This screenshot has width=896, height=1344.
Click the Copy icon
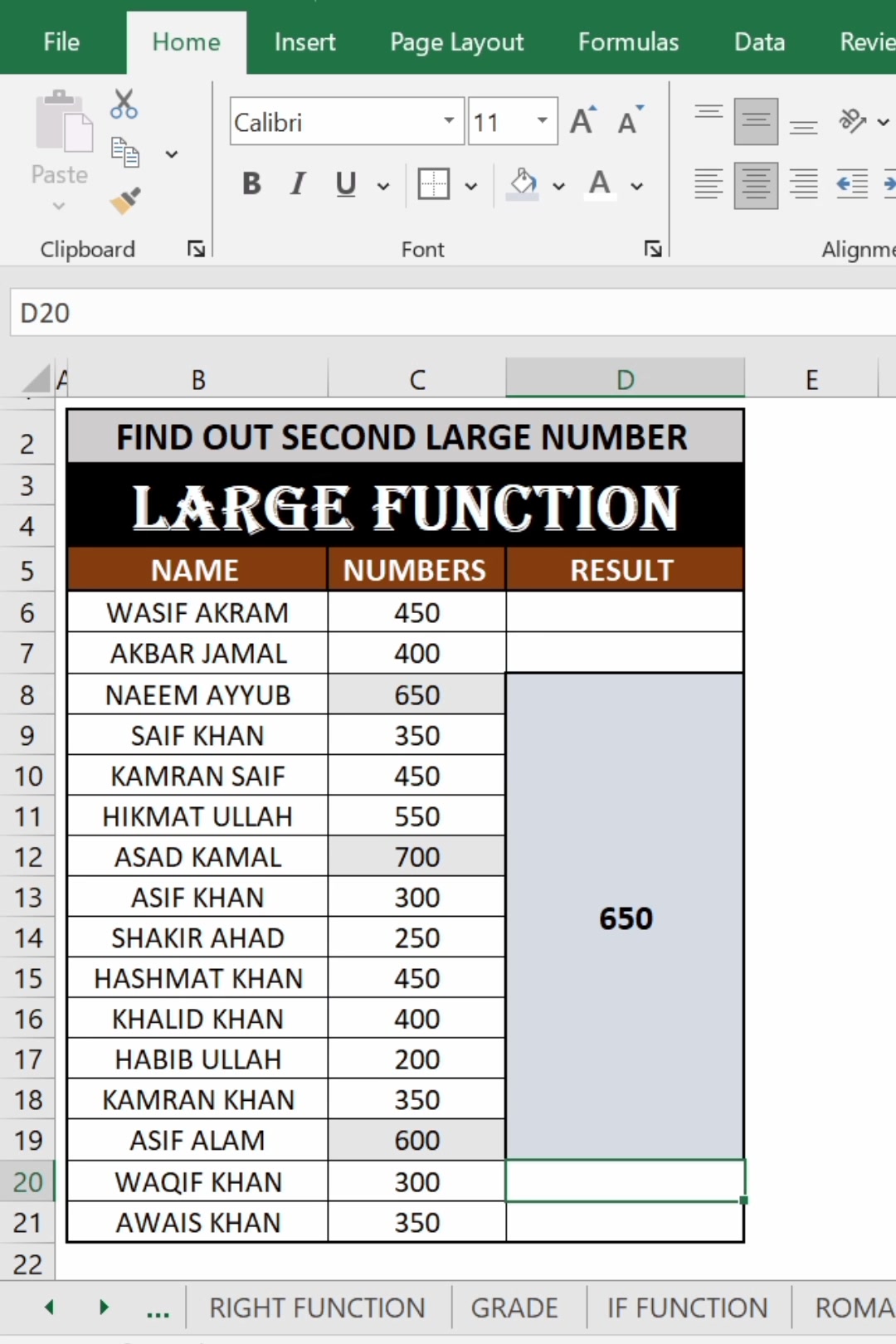tap(125, 153)
